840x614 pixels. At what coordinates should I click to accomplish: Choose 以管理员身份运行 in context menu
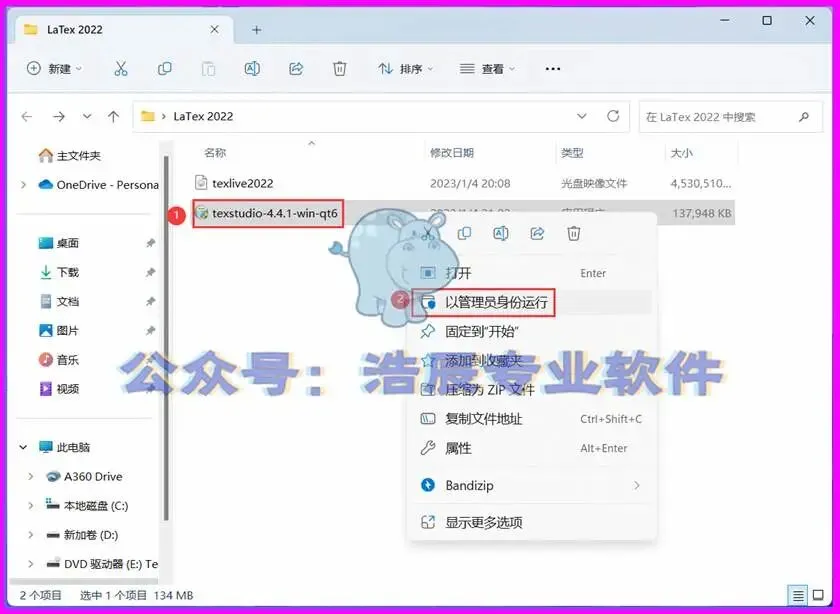coord(532,302)
